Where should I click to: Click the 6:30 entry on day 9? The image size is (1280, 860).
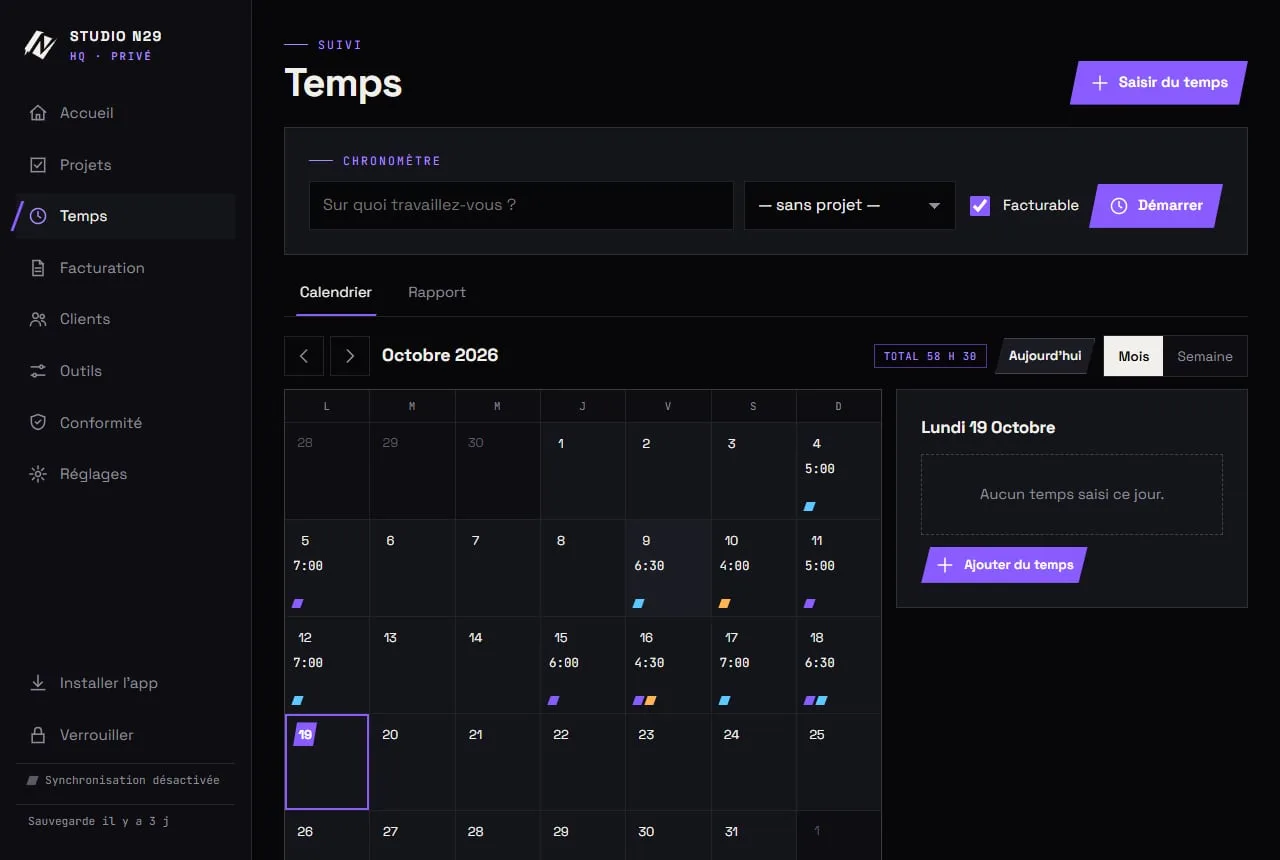[x=649, y=566]
